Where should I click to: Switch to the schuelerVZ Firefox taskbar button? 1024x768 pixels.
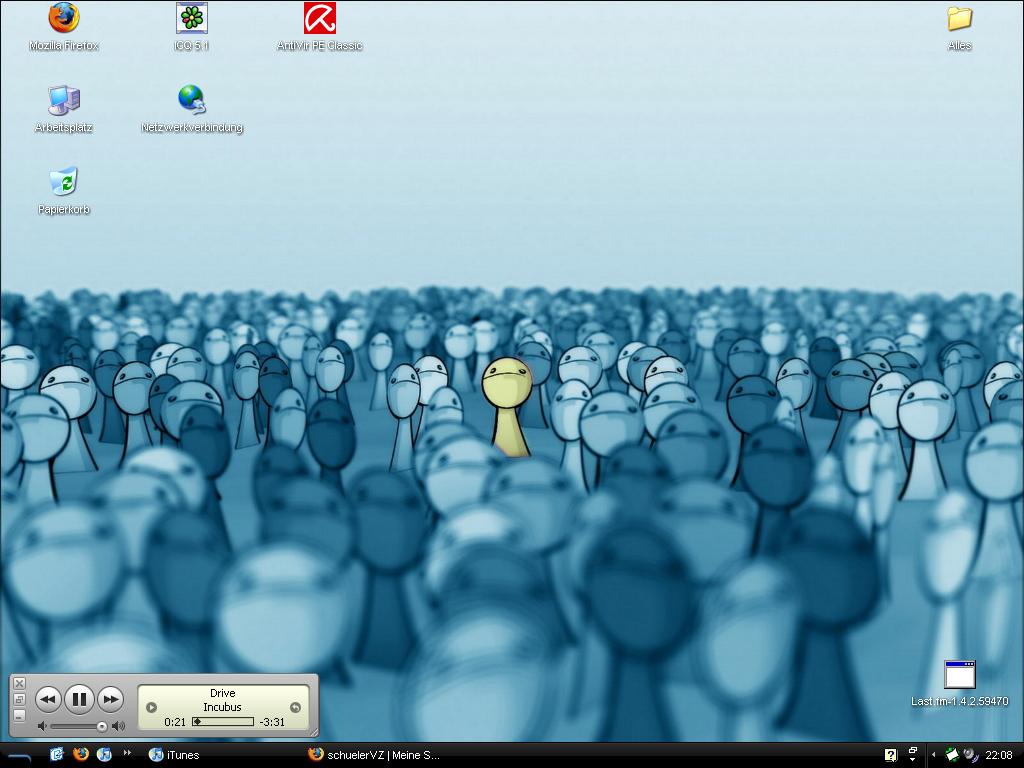point(375,755)
